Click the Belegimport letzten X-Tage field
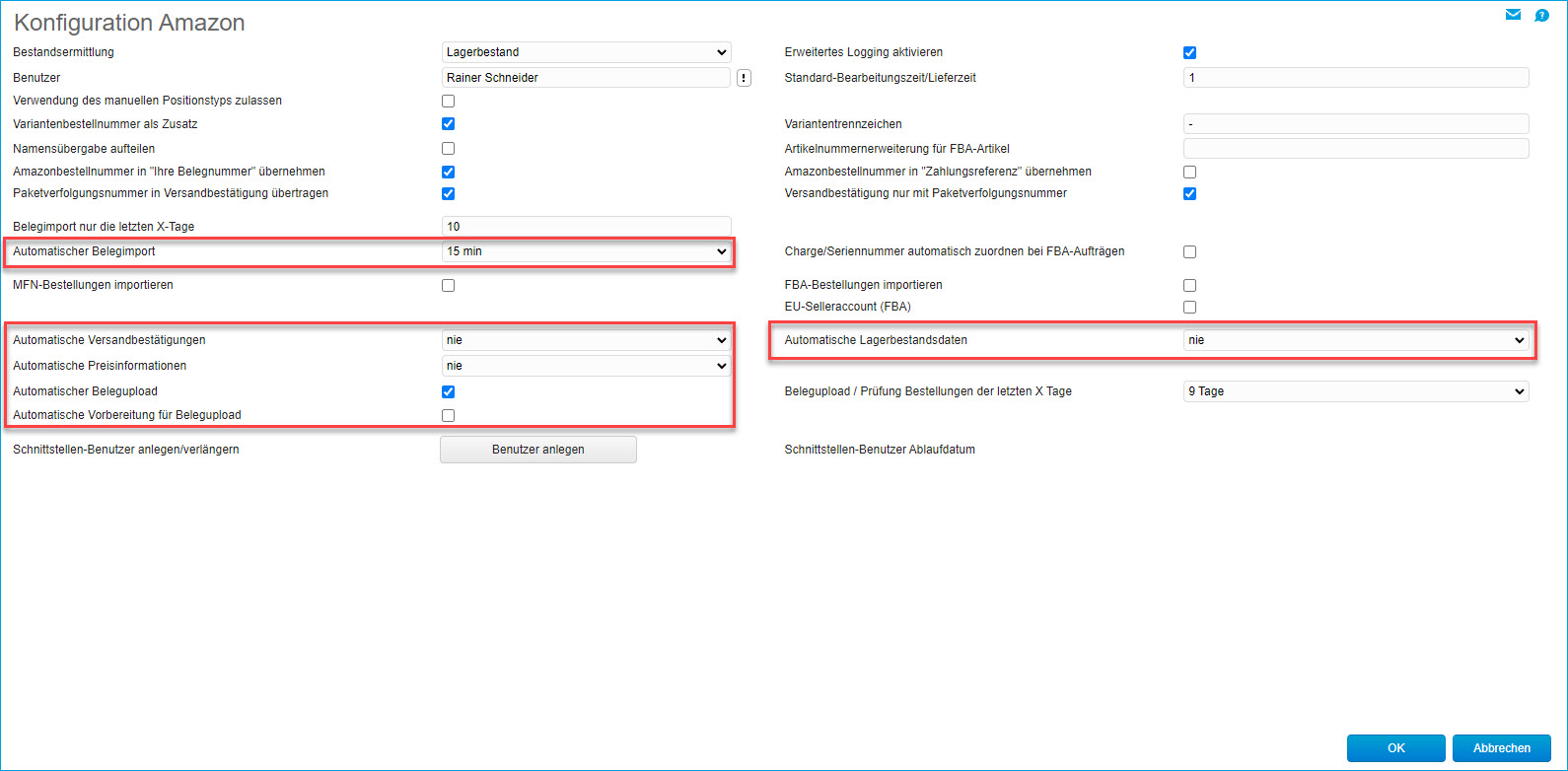1568x771 pixels. (x=587, y=227)
